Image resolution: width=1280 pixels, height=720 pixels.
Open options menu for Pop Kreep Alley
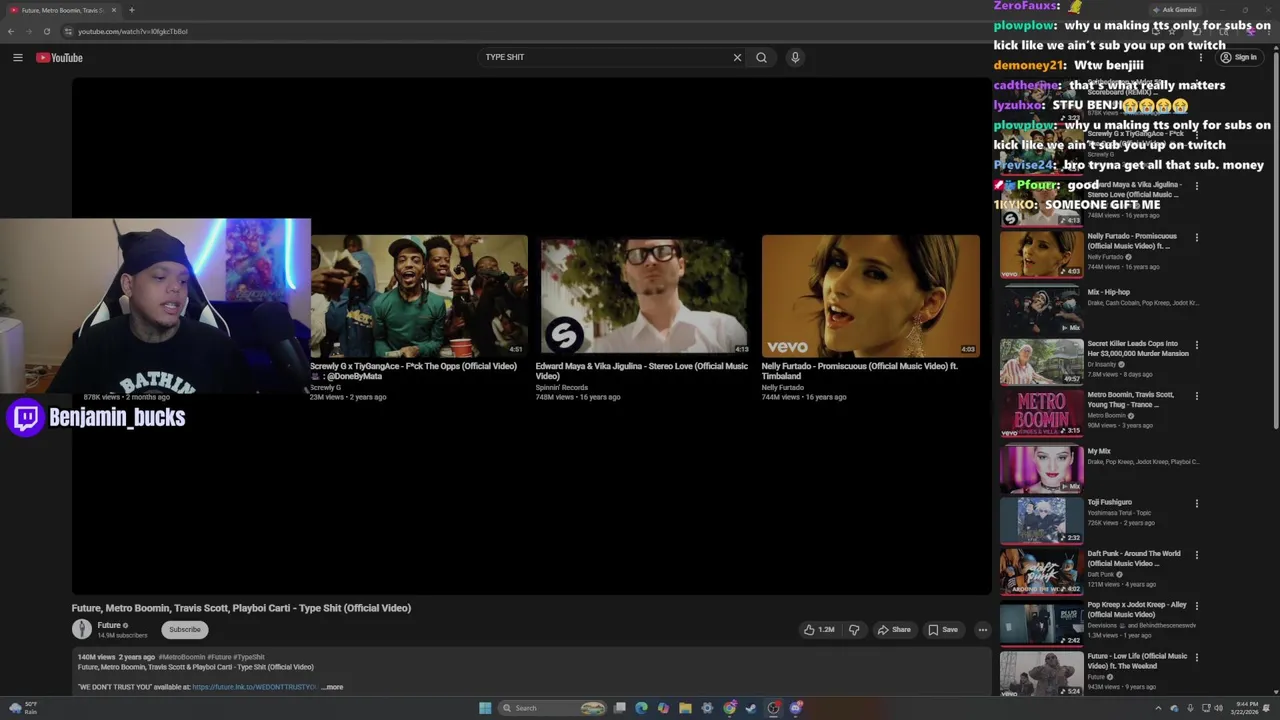[1196, 606]
